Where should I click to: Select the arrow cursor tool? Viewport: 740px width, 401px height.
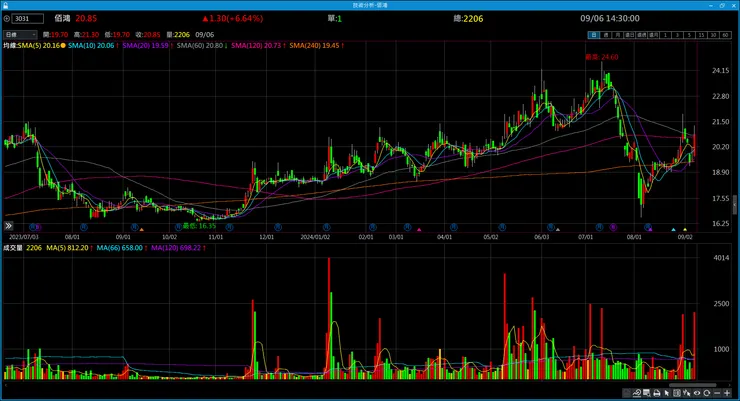point(667,393)
